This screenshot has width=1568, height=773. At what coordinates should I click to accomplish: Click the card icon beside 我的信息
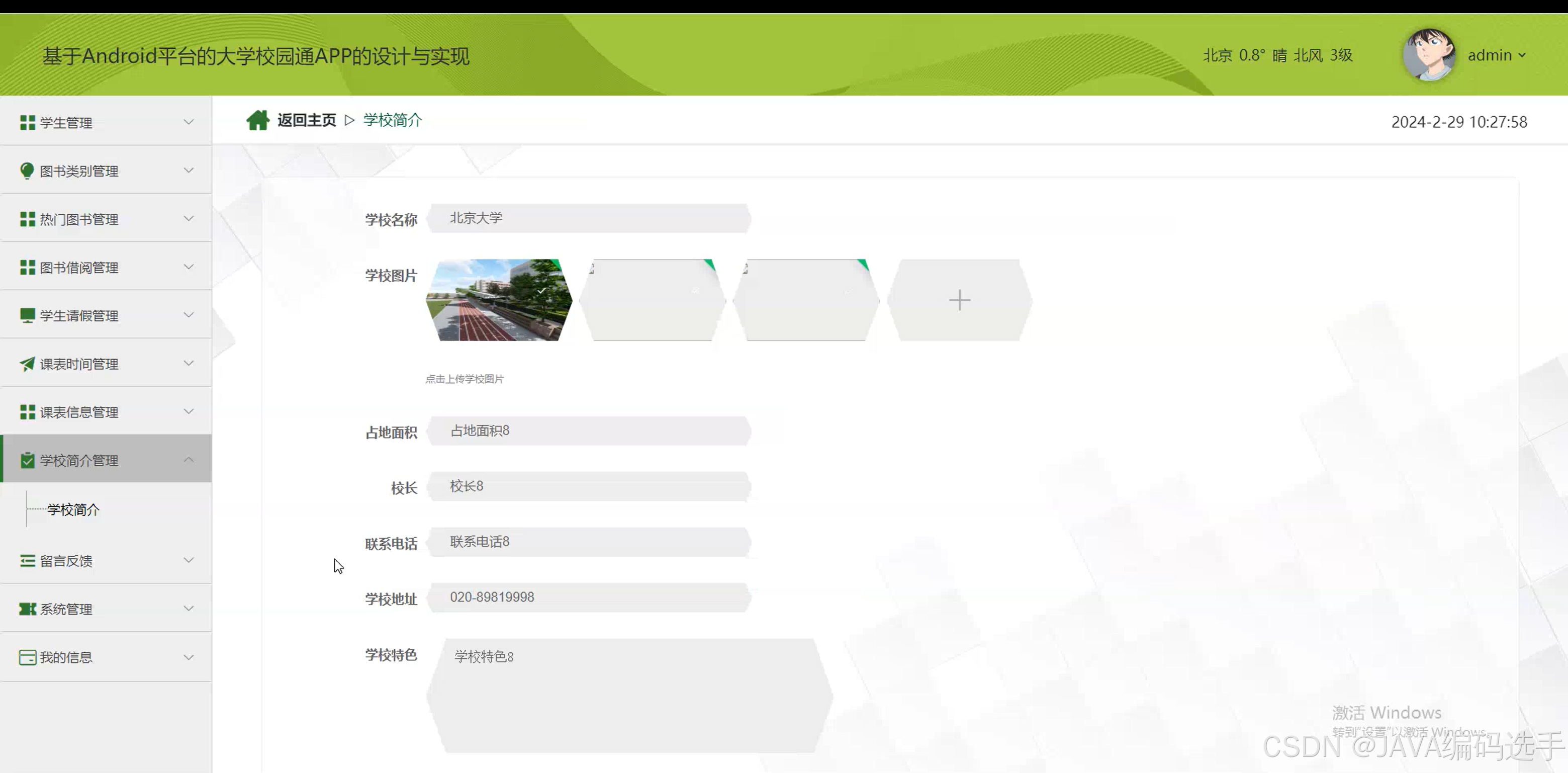pos(27,657)
